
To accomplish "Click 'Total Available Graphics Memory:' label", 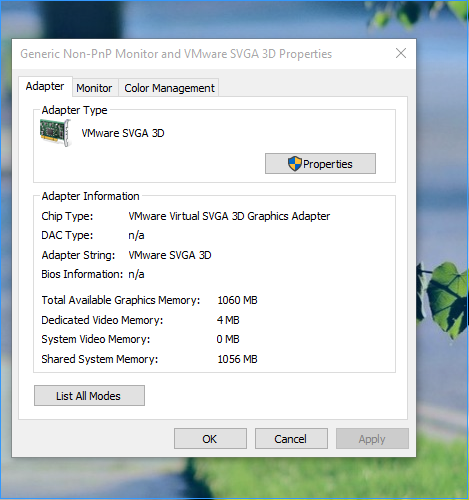I will pyautogui.click(x=121, y=300).
